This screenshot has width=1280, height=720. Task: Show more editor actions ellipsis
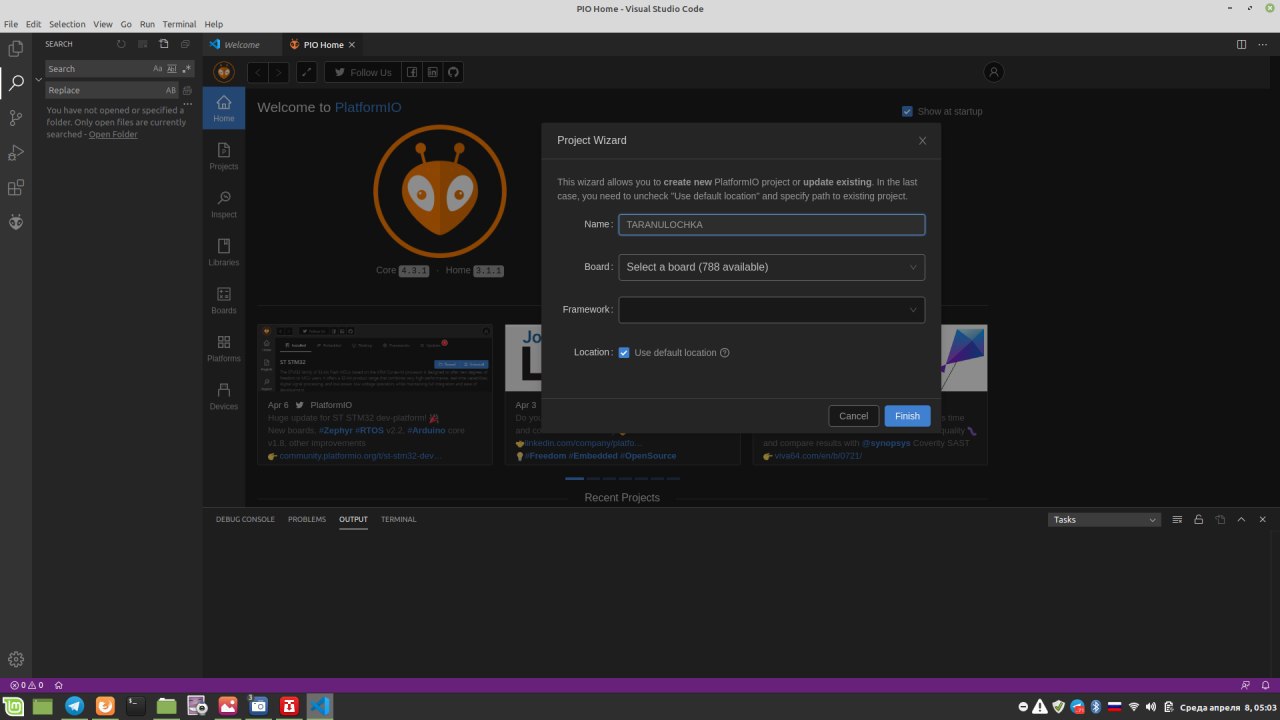(1262, 44)
